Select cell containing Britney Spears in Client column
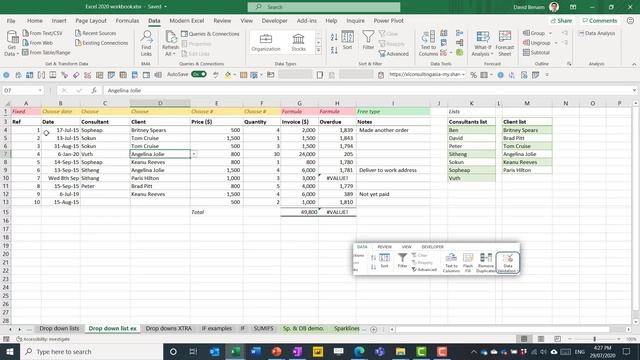 coord(160,130)
